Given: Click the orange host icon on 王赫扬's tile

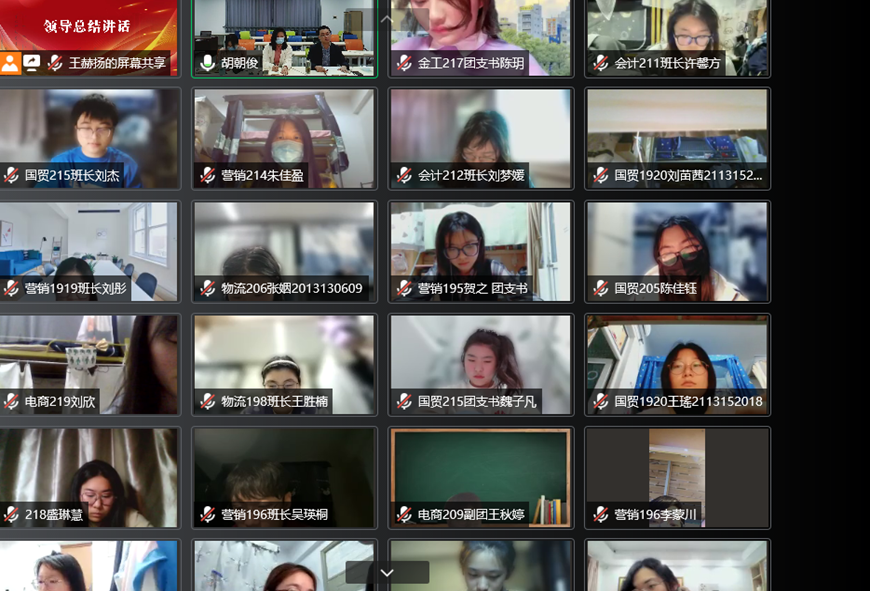Looking at the screenshot, I should pyautogui.click(x=10, y=64).
